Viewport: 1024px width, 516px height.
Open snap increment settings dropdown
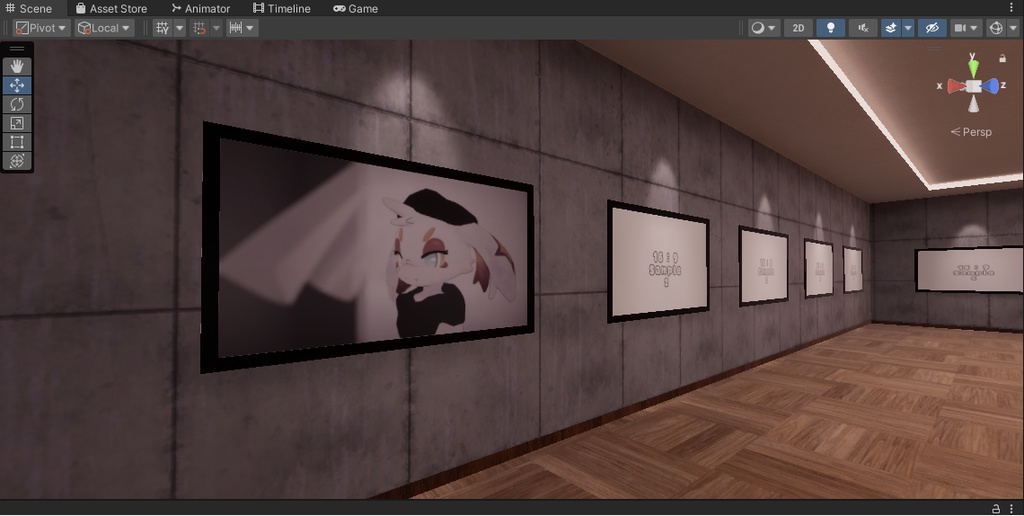click(x=242, y=28)
